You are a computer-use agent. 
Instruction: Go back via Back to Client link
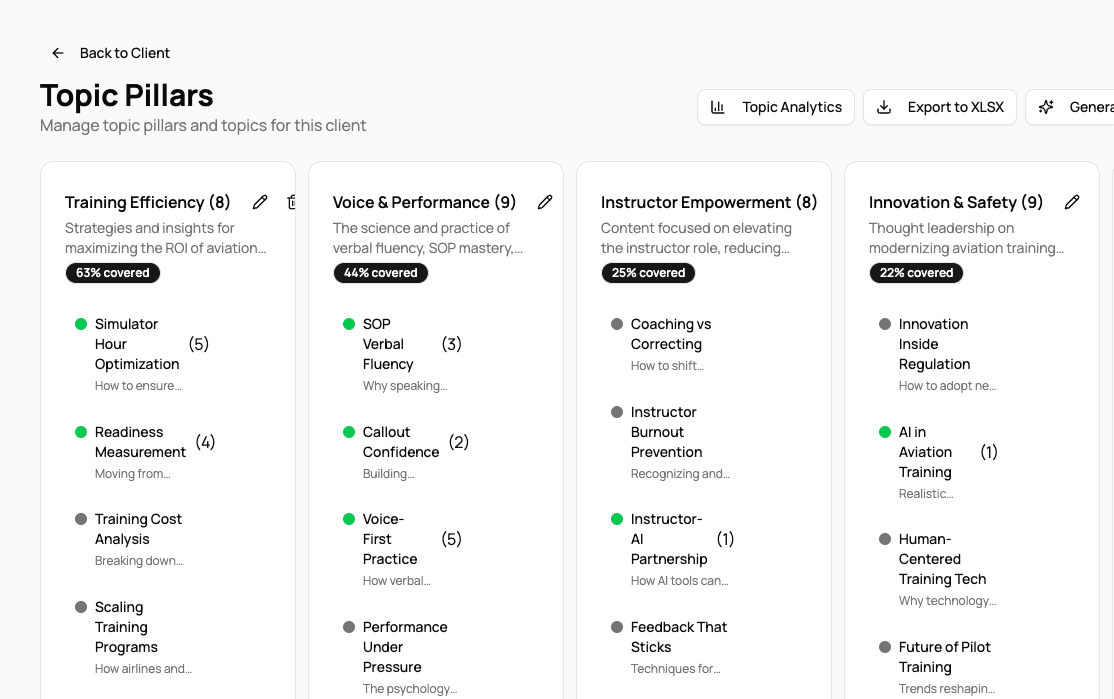(111, 53)
